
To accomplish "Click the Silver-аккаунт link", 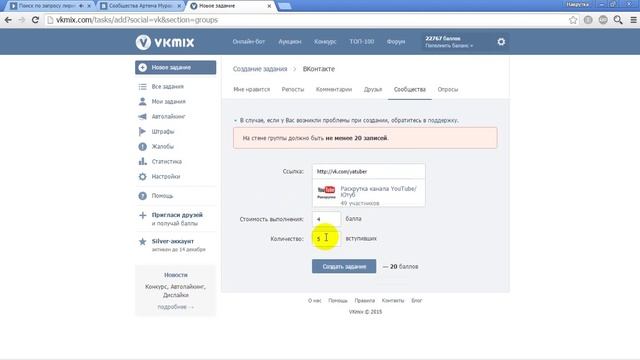I will tap(173, 241).
